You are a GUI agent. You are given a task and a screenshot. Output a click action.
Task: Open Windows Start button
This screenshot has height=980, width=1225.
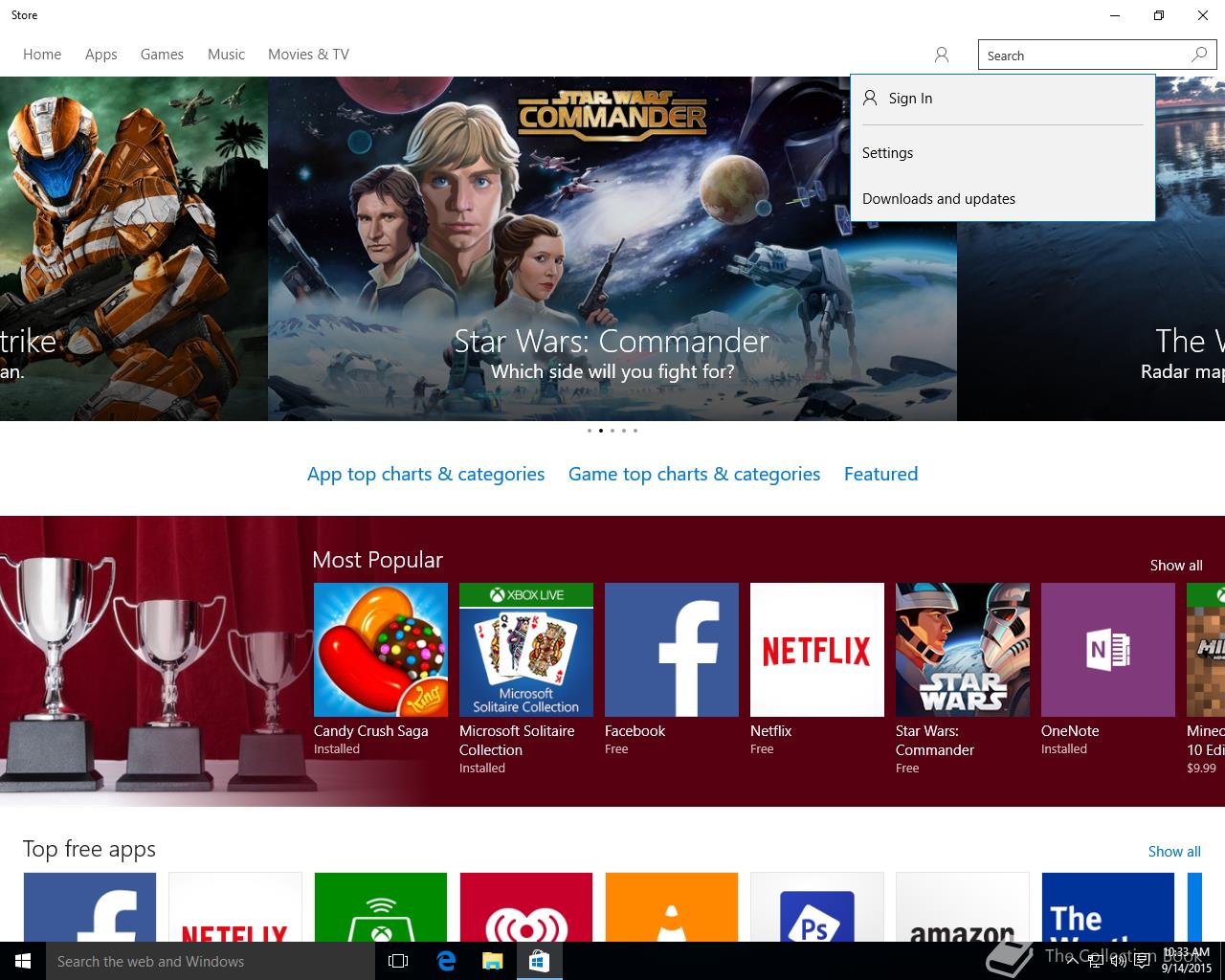(23, 961)
